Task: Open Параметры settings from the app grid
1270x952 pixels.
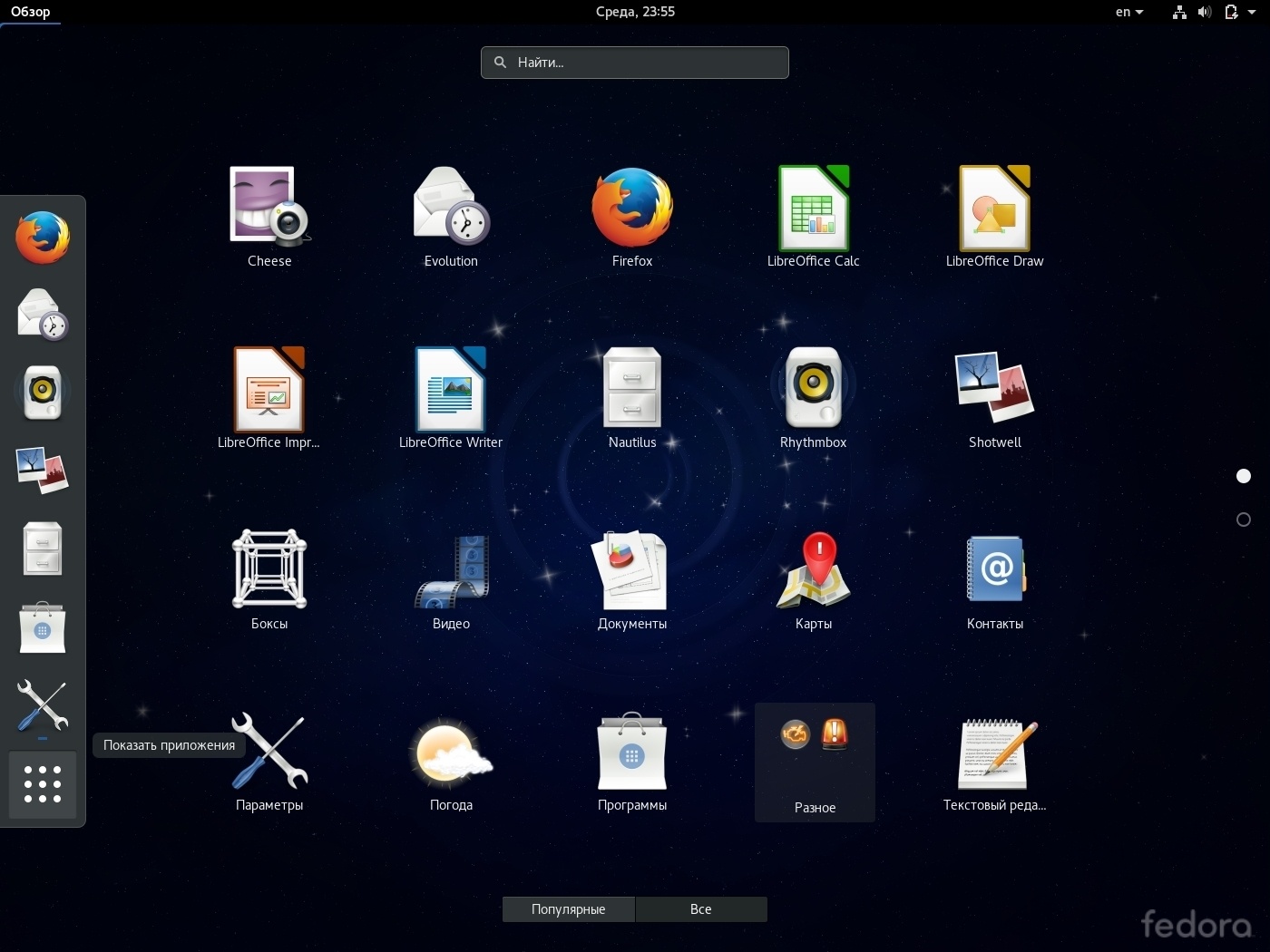Action: (x=269, y=761)
